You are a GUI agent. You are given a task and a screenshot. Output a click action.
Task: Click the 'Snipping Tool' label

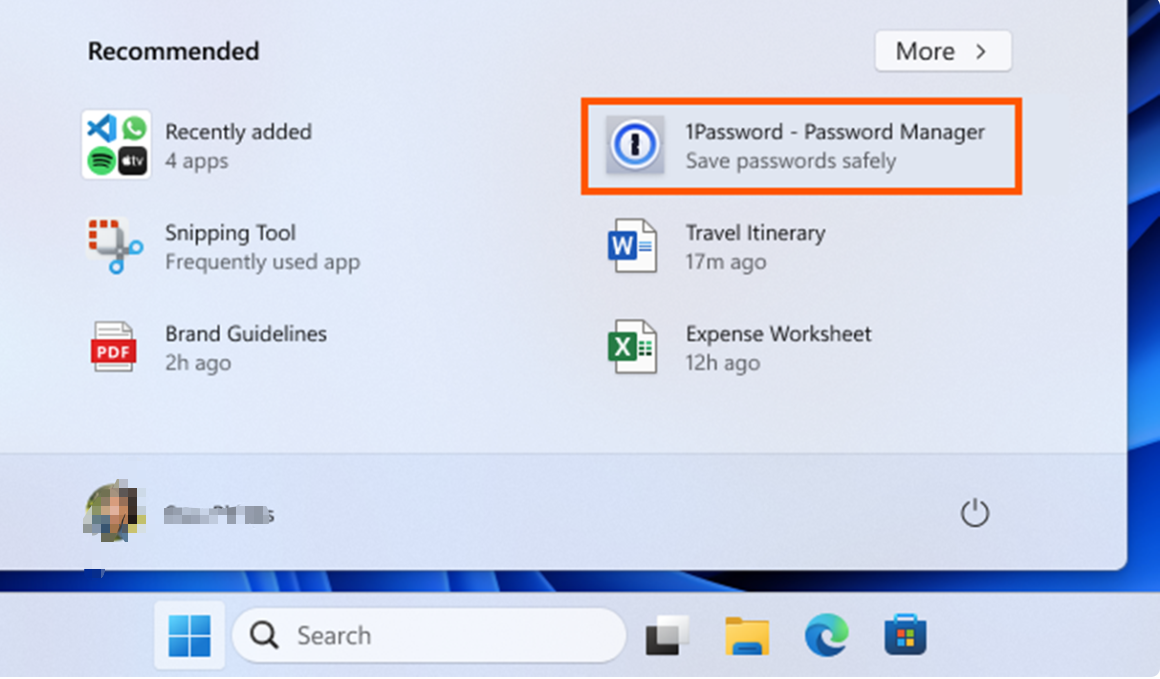click(x=230, y=233)
